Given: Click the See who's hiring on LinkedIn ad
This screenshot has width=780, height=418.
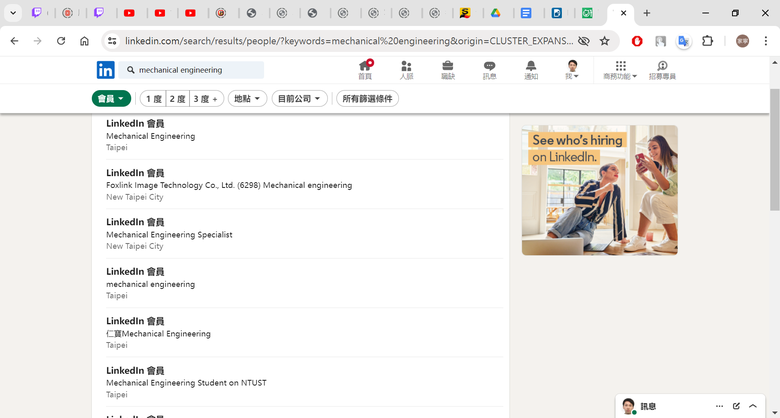Looking at the screenshot, I should point(599,190).
